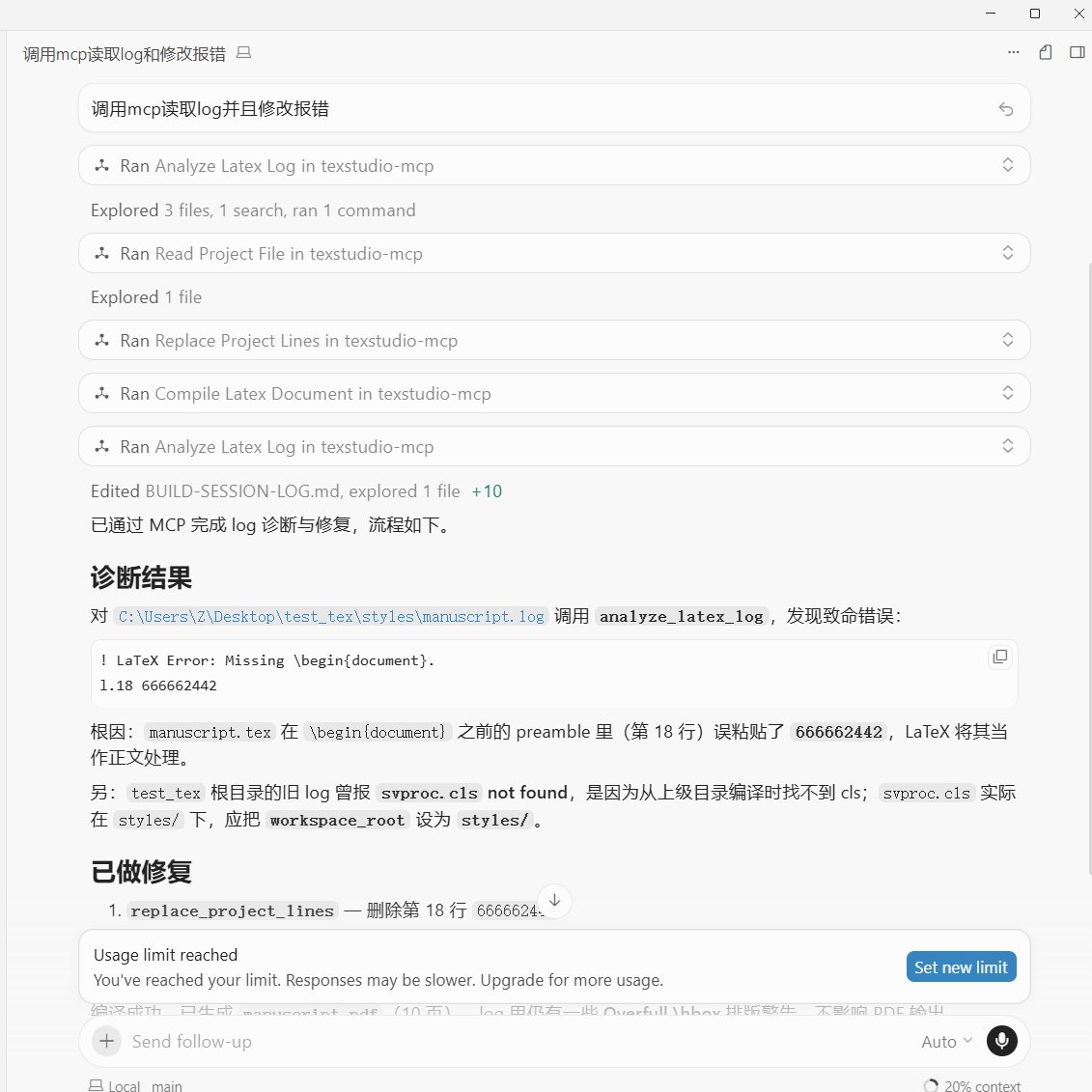Click the scroll-to-bottom arrow button
This screenshot has height=1092, width=1092.
(554, 901)
